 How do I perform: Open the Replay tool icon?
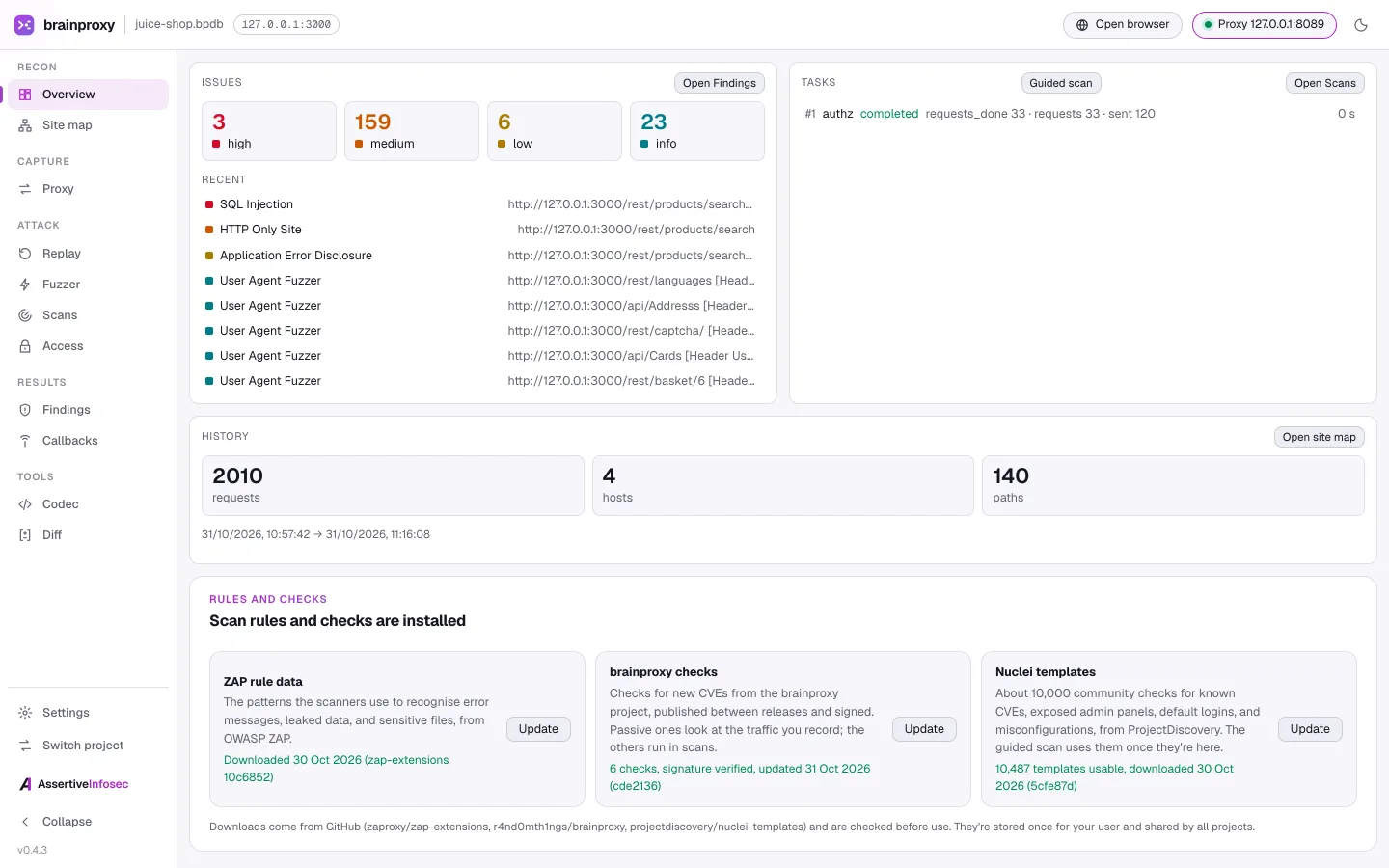[x=25, y=254]
